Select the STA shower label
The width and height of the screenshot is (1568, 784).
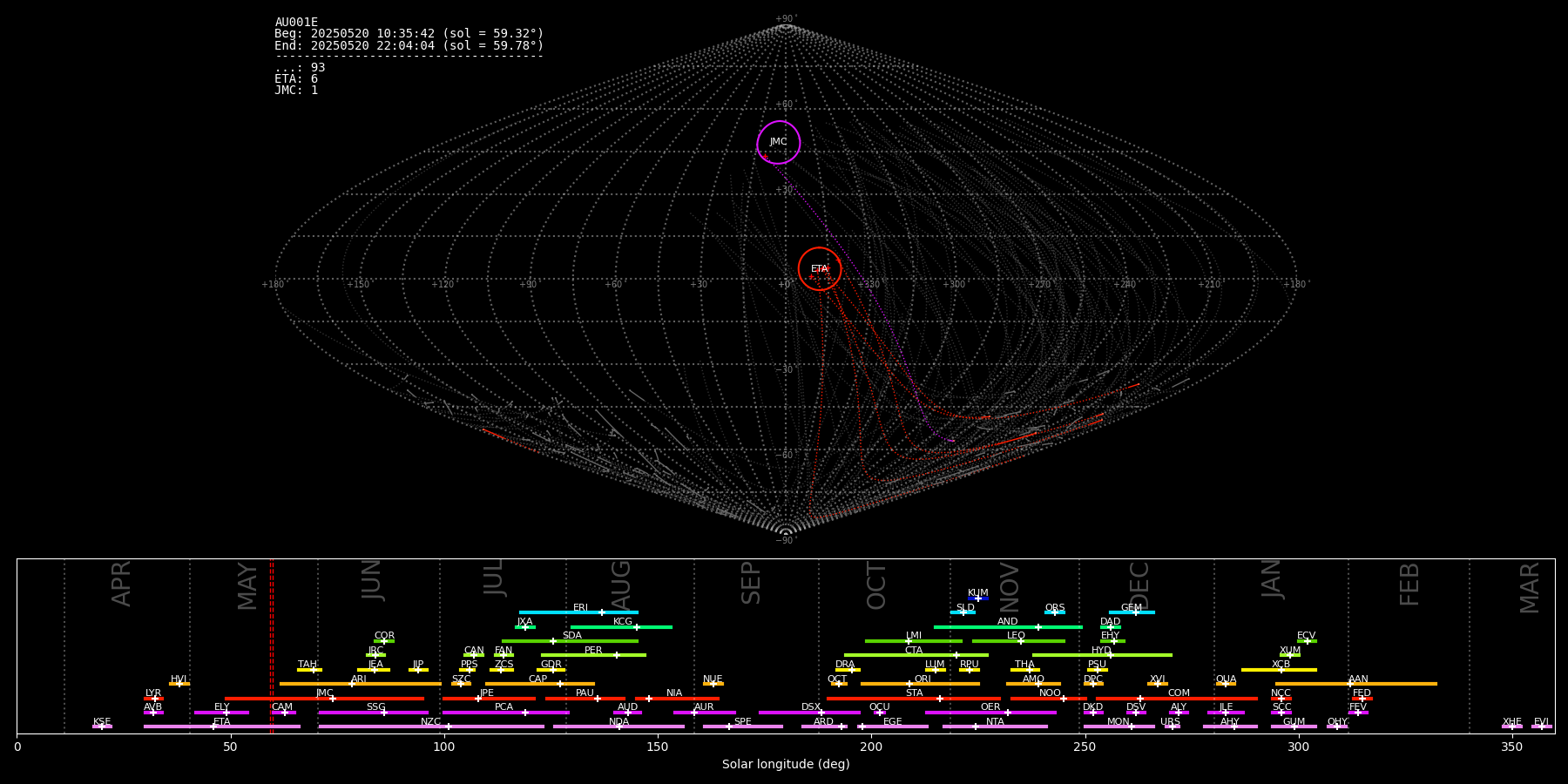[914, 693]
